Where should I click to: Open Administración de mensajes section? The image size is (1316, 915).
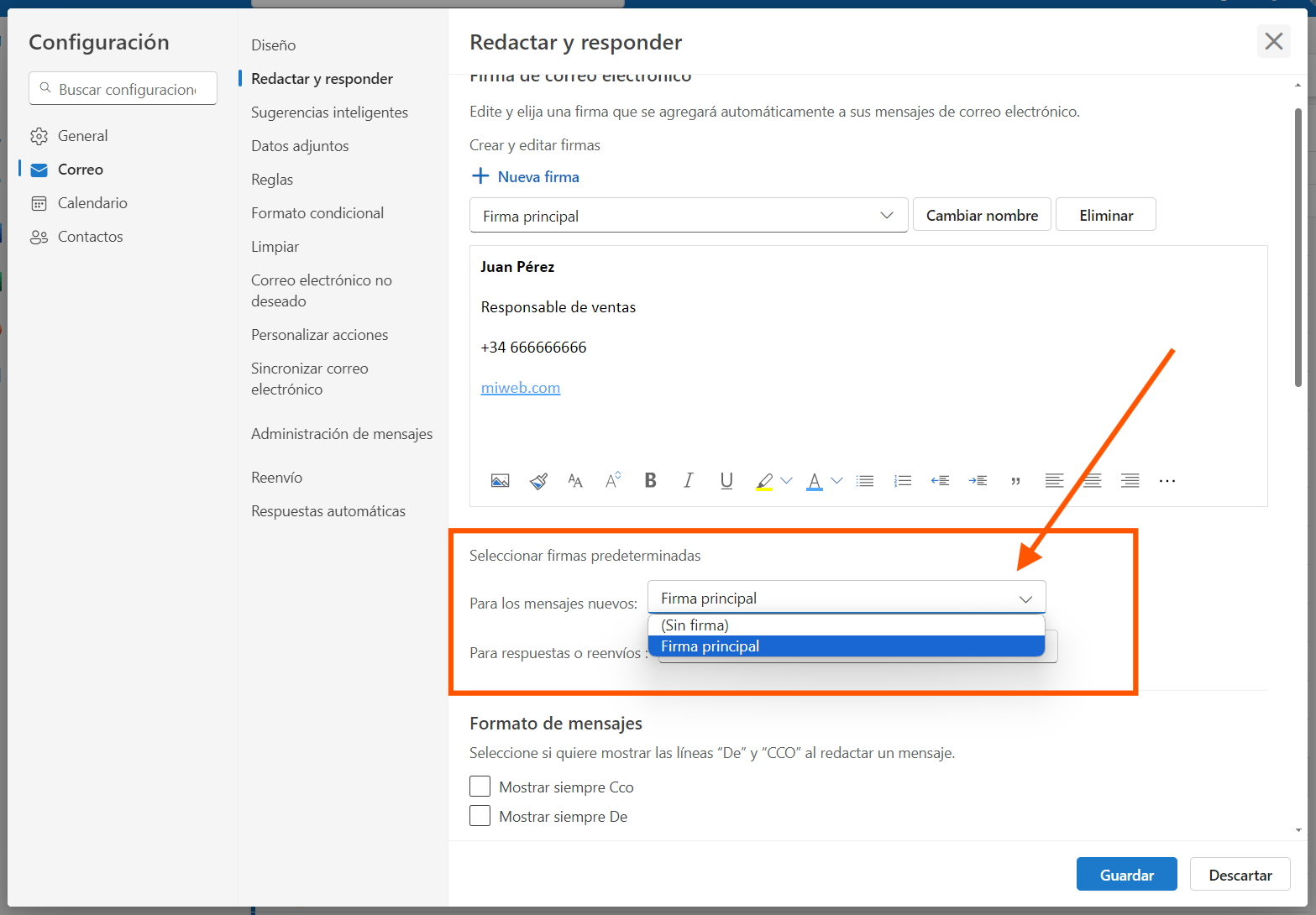pos(342,434)
